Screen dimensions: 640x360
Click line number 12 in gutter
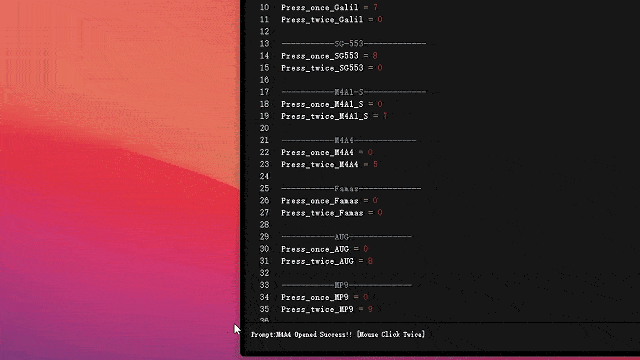(x=264, y=31)
